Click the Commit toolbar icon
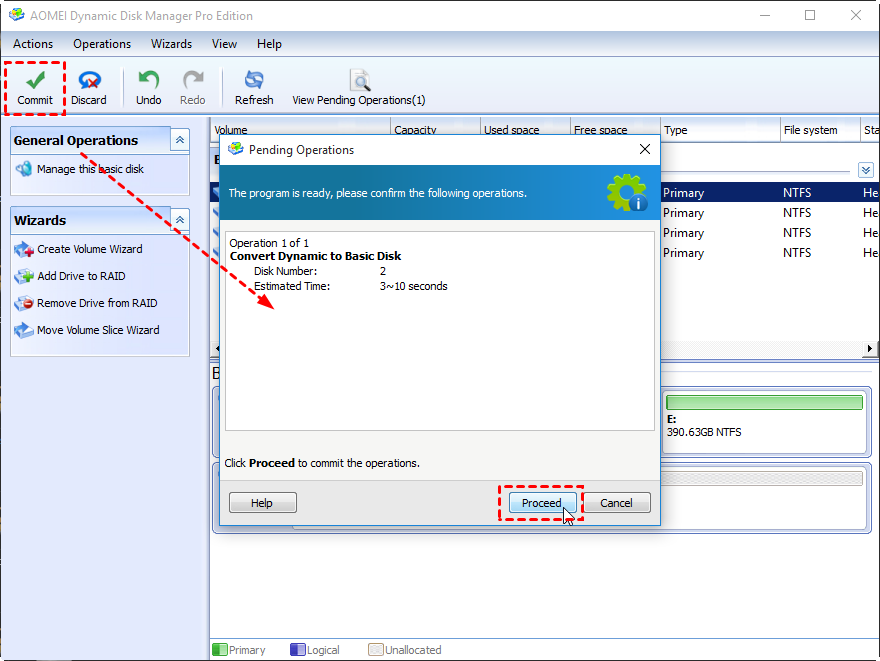The height and width of the screenshot is (661, 880). [x=35, y=80]
